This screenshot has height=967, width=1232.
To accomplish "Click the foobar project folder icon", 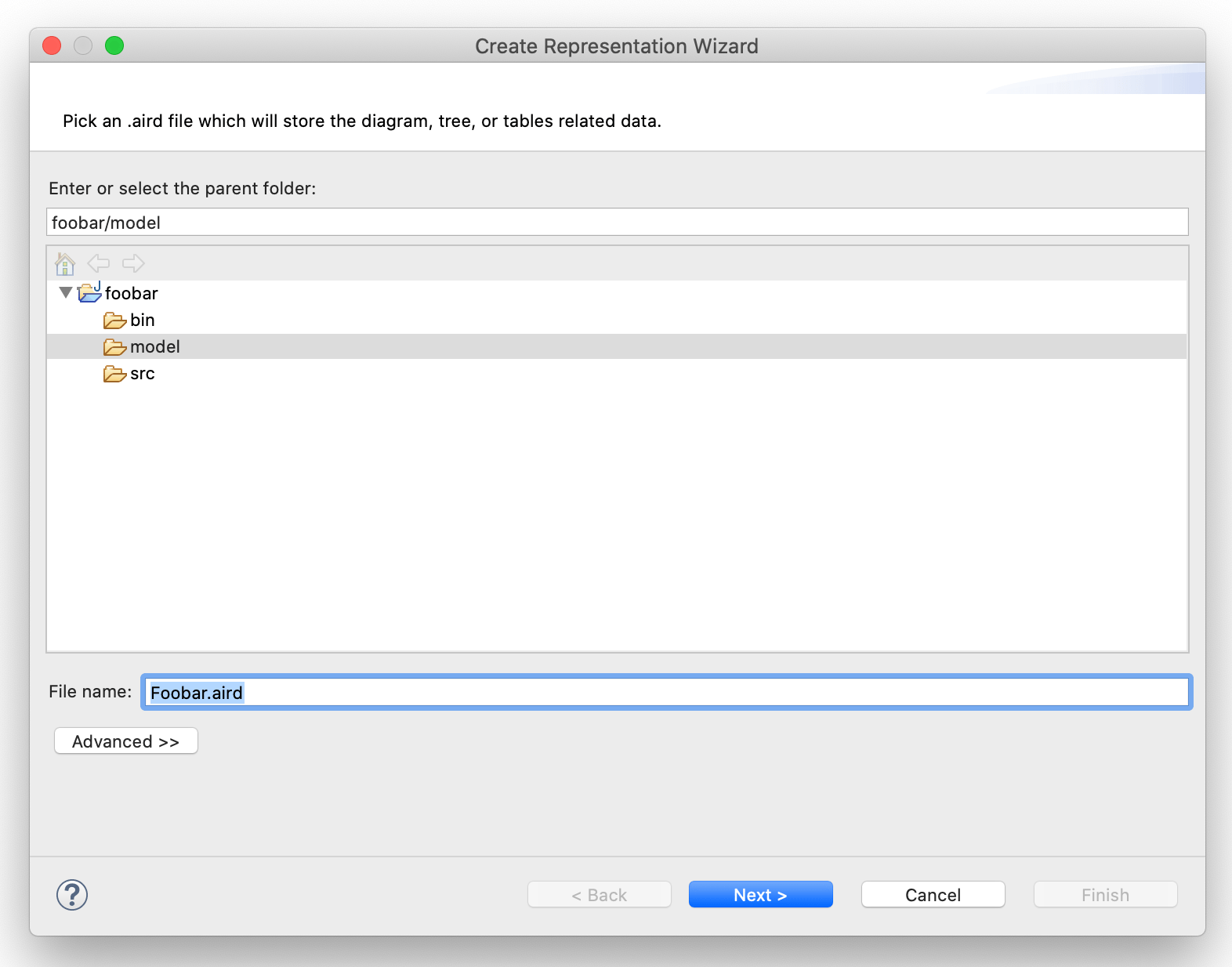I will (x=90, y=293).
